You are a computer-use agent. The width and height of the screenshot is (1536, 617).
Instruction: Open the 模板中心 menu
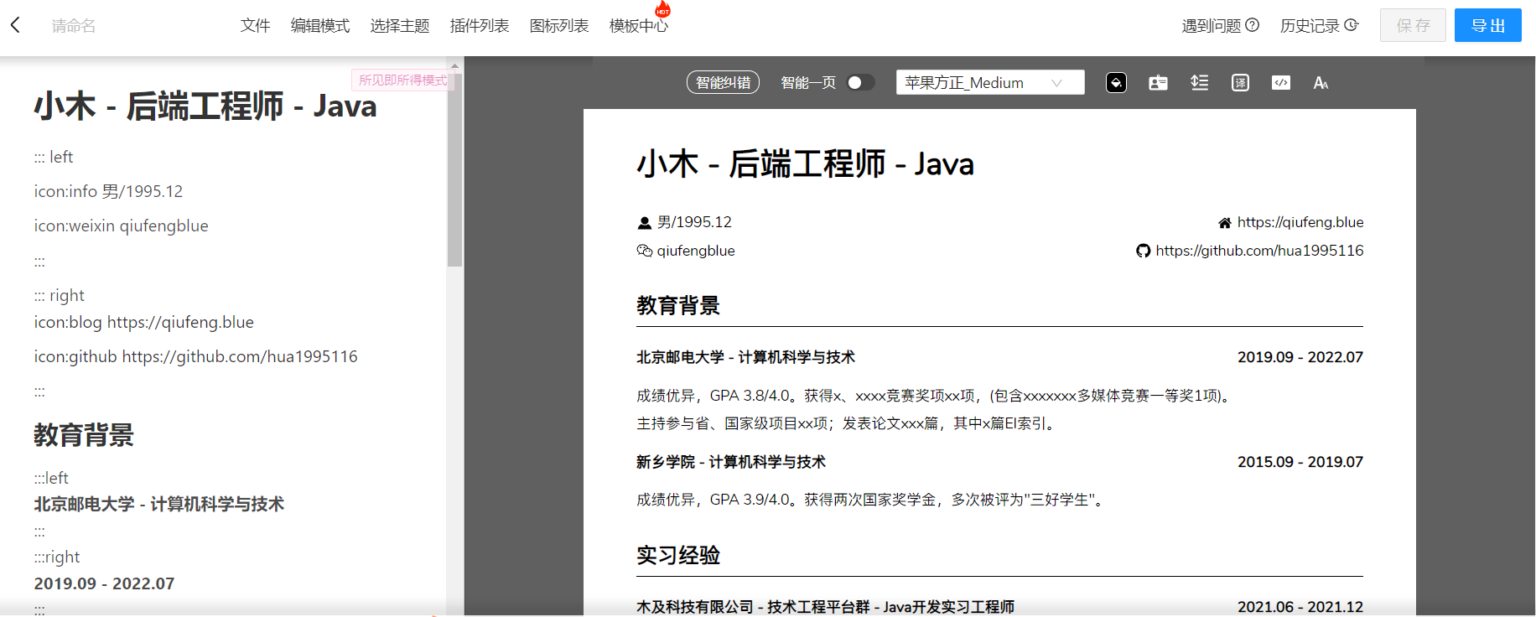click(x=638, y=26)
